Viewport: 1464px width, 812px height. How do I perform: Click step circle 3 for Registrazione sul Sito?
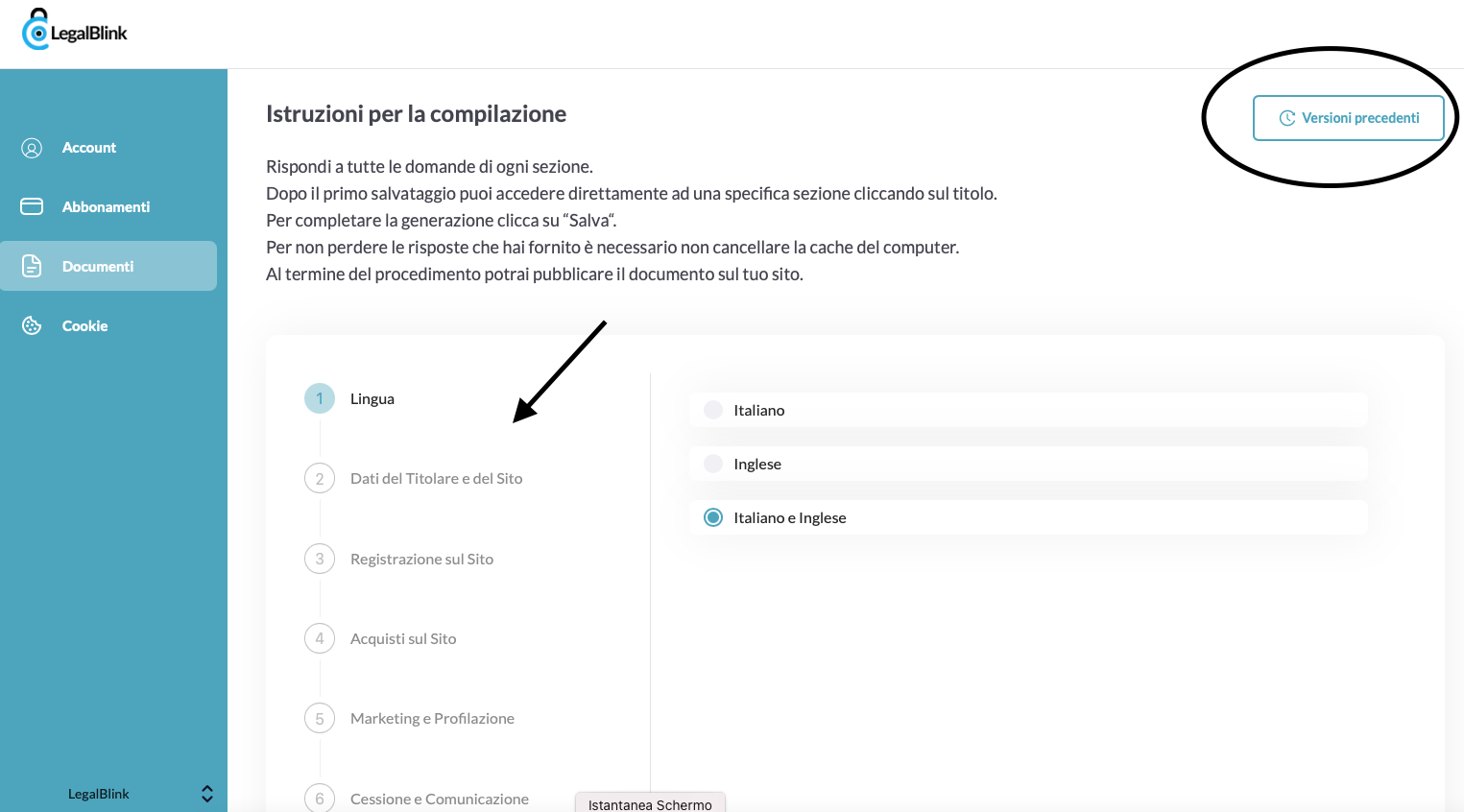tap(319, 558)
